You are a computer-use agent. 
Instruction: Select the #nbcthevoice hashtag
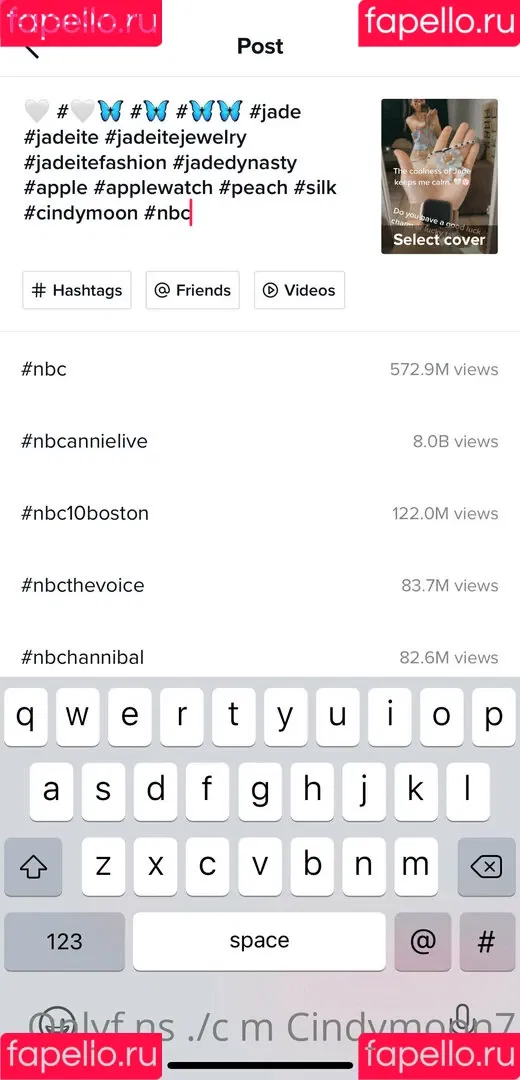[x=260, y=585]
